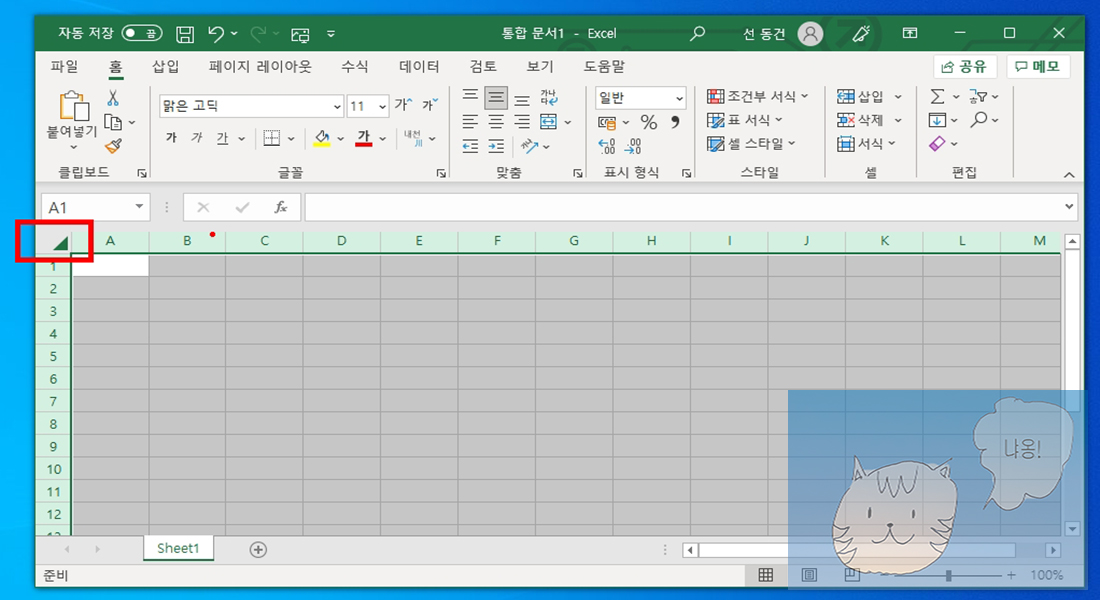The width and height of the screenshot is (1100, 600).
Task: Switch to the 보기 tab
Action: tap(540, 67)
